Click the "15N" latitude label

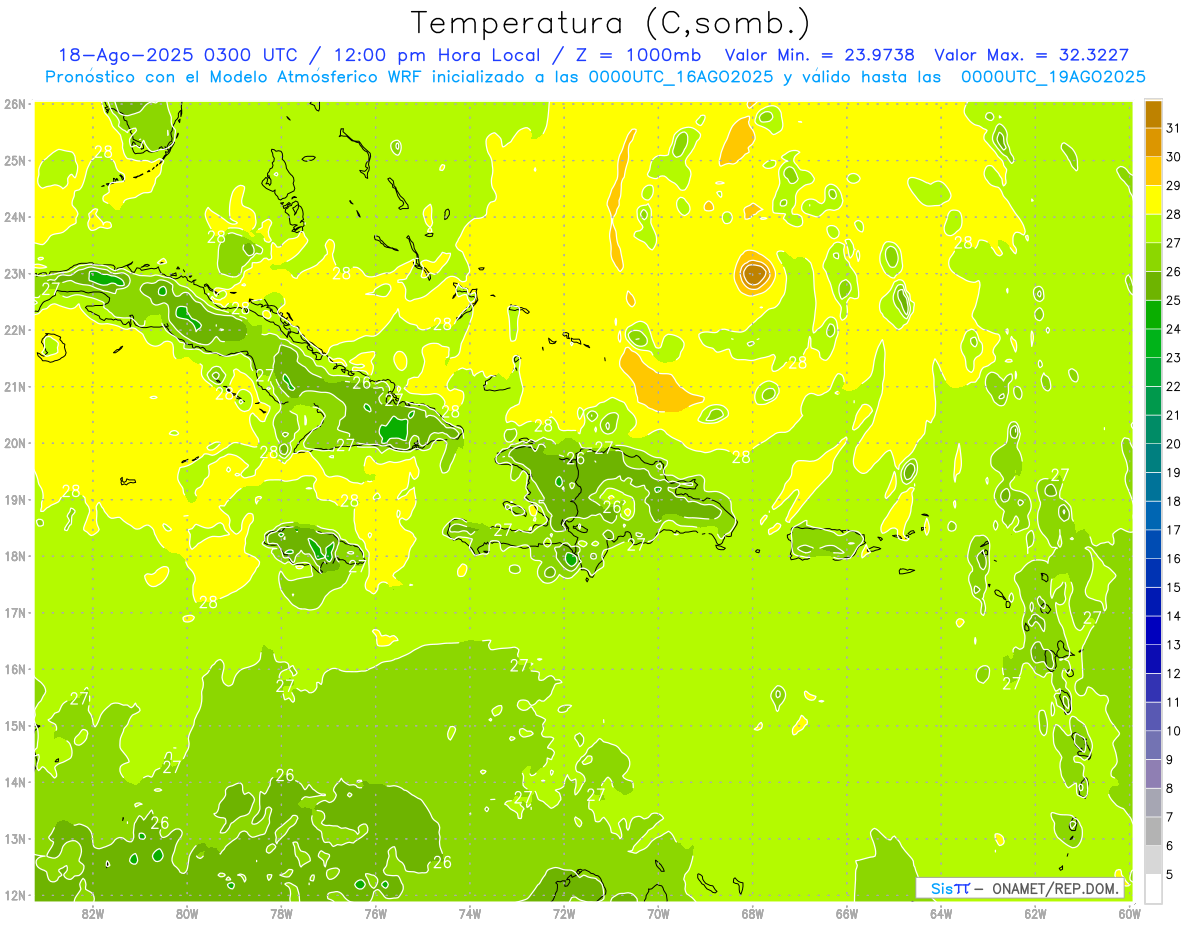tap(15, 725)
